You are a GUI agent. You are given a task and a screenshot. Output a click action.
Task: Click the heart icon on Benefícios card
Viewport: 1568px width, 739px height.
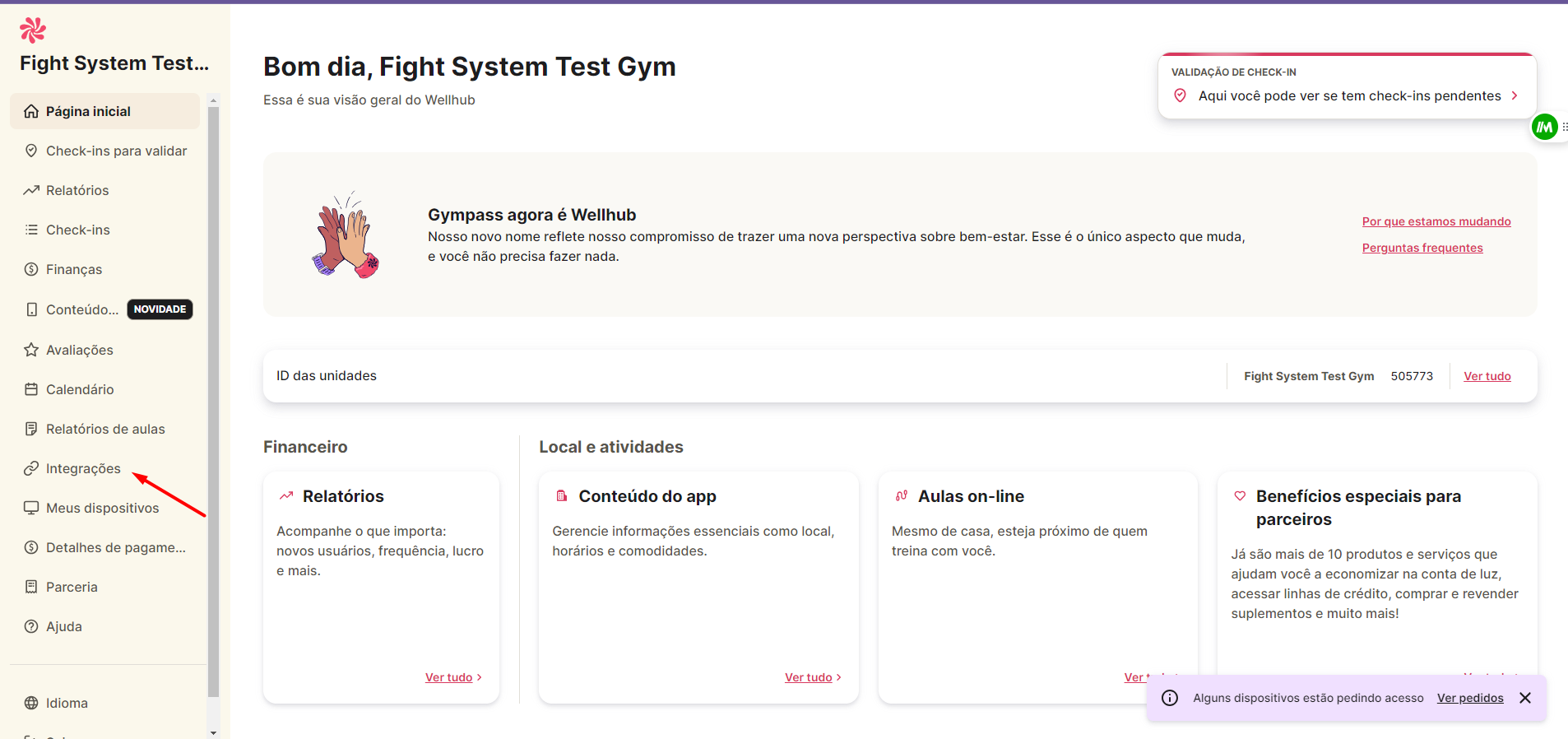click(1240, 495)
